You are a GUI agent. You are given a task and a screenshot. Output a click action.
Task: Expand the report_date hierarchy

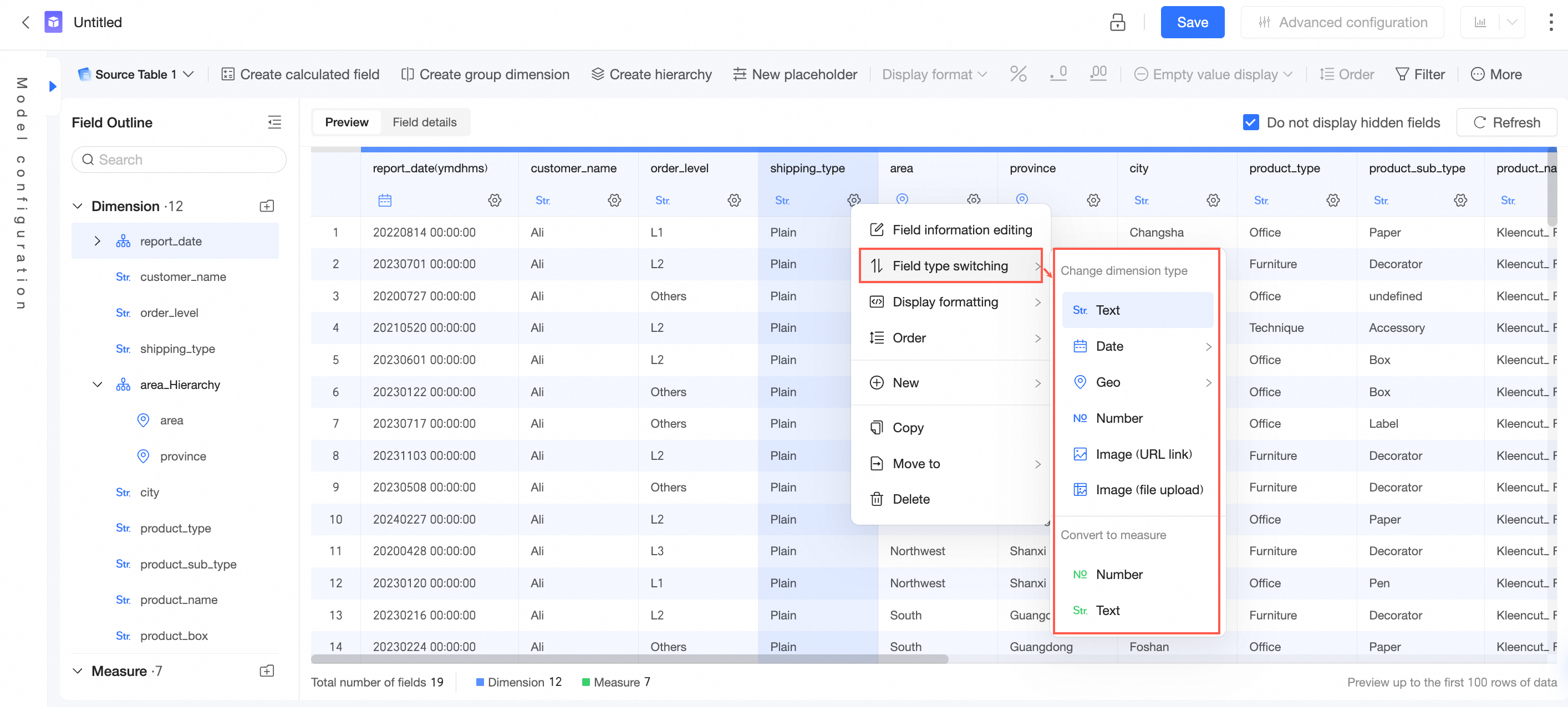pyautogui.click(x=97, y=241)
